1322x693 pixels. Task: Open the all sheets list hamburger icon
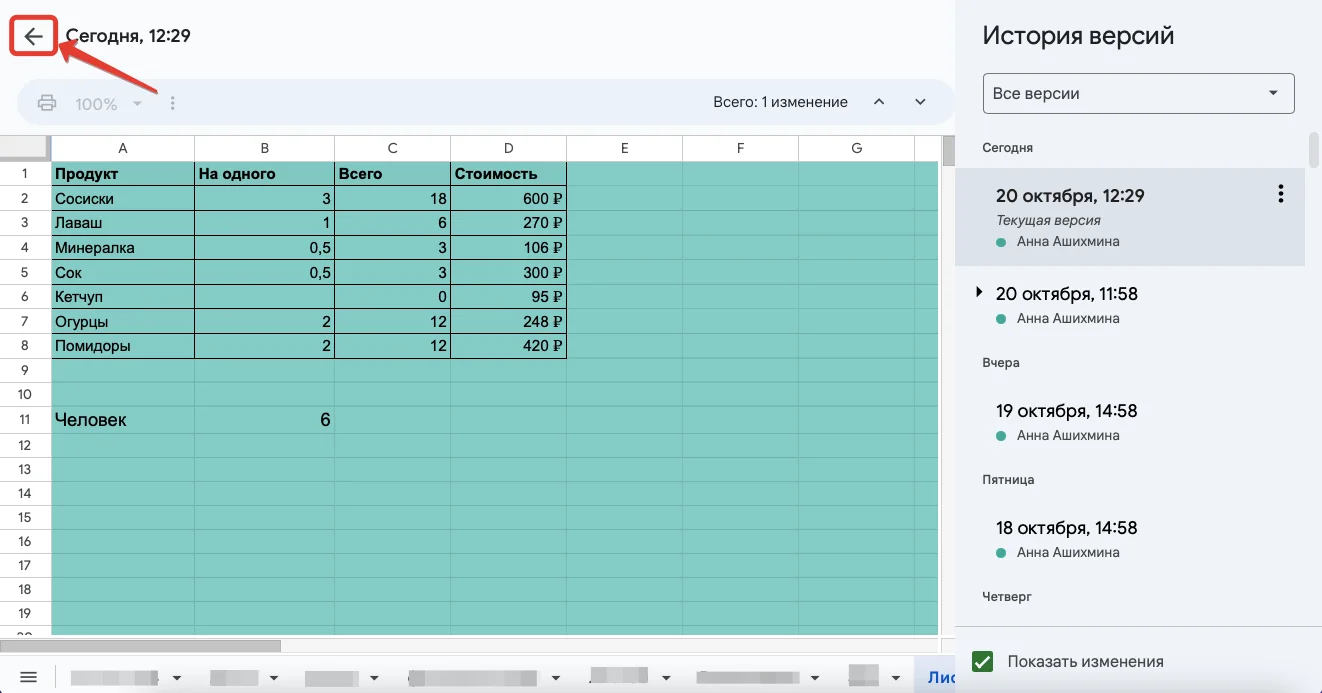(28, 677)
